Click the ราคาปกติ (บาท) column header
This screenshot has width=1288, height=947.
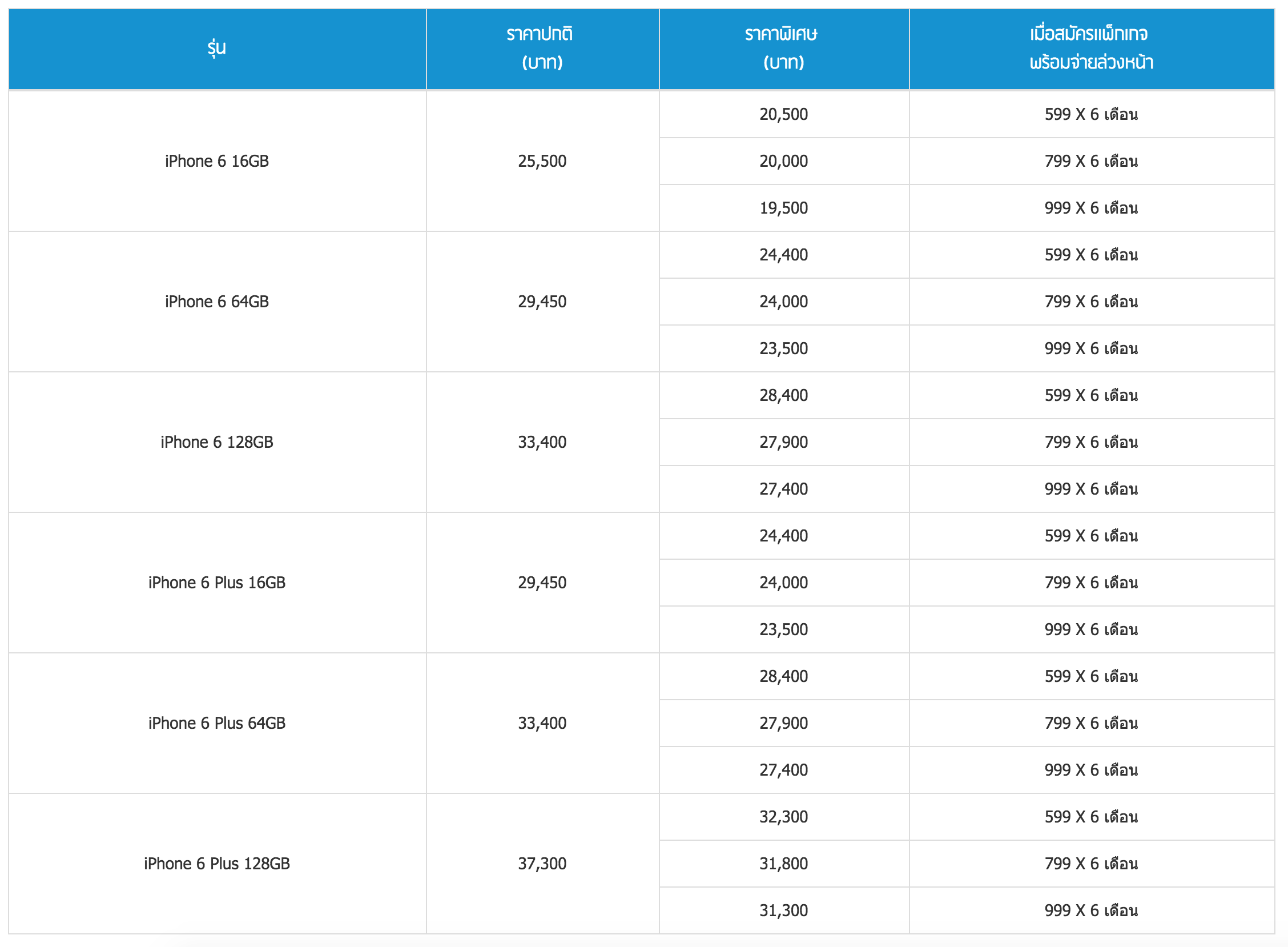(542, 48)
